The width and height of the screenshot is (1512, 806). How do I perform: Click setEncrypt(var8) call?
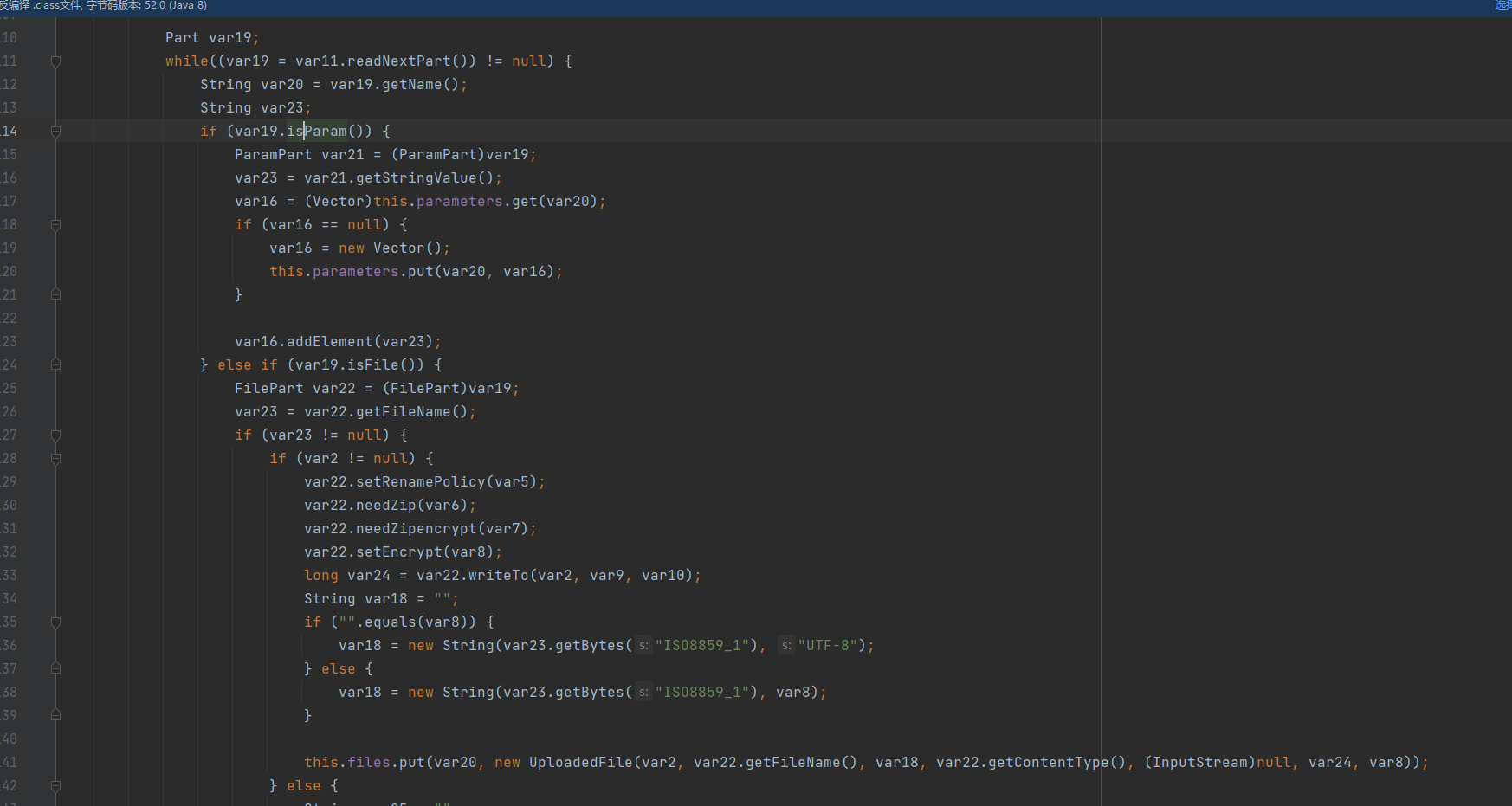click(x=424, y=552)
